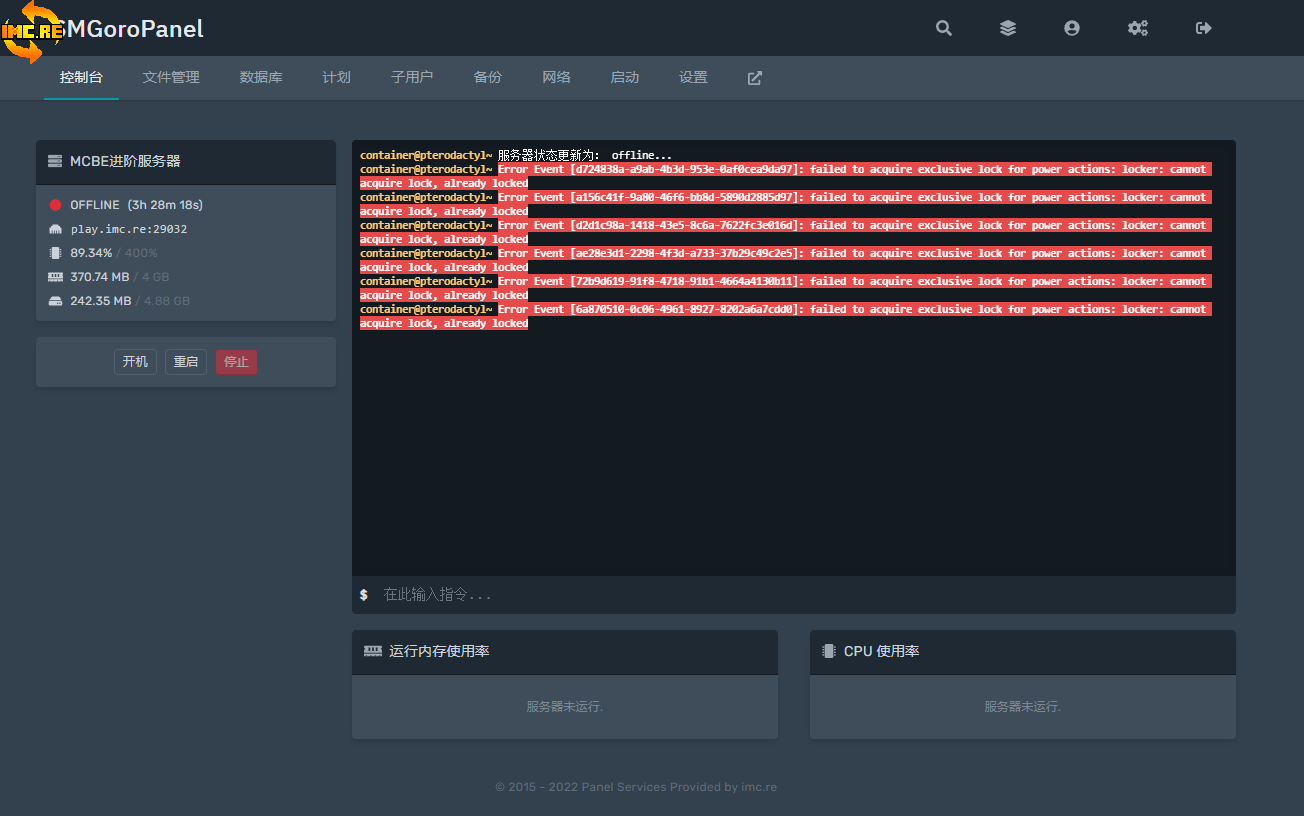
Task: Open the 数据库 tab
Action: pos(261,78)
